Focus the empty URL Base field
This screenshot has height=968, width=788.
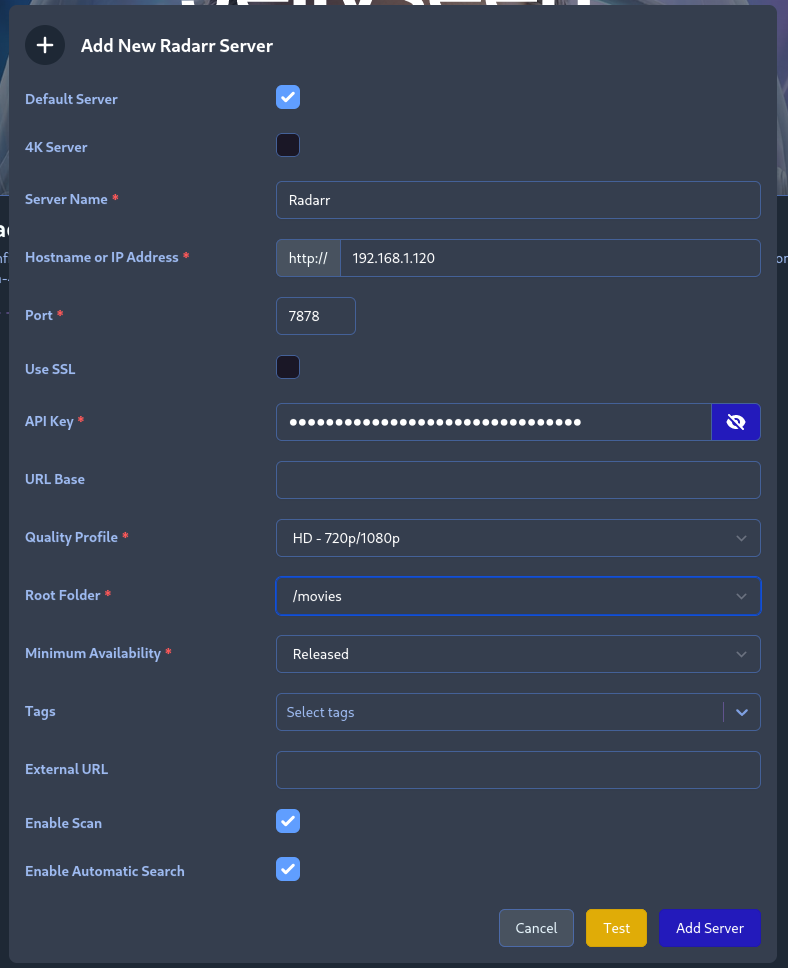coord(518,480)
